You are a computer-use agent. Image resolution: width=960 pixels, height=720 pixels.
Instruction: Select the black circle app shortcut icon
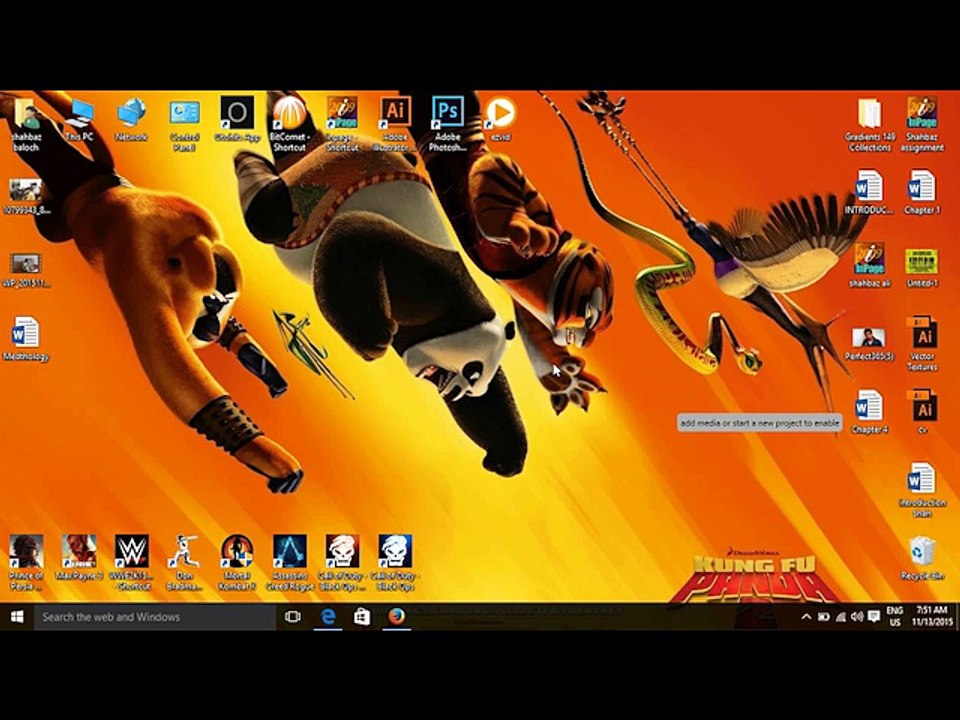tap(237, 112)
